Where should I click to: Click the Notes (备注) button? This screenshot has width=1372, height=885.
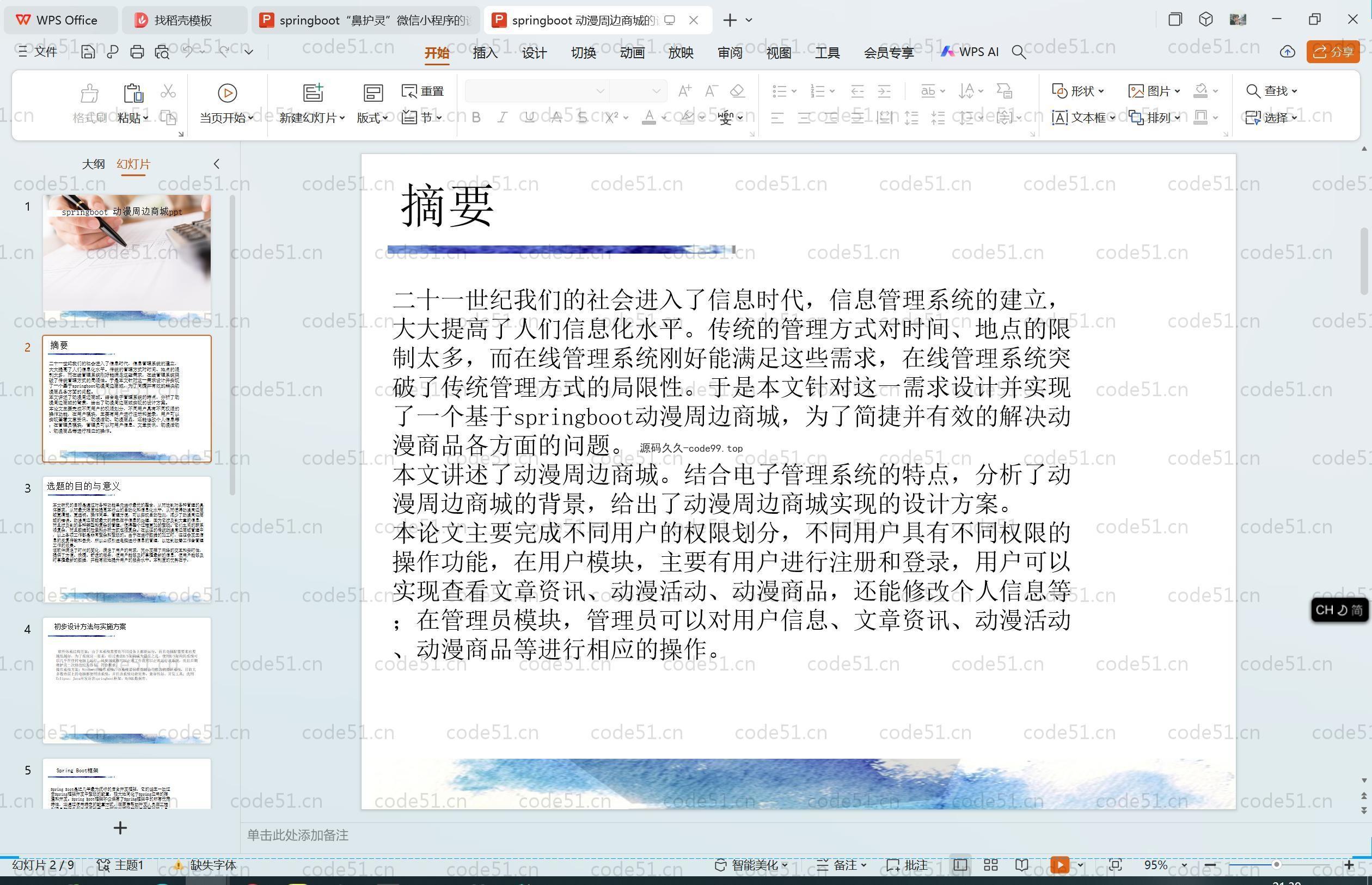coord(842,865)
